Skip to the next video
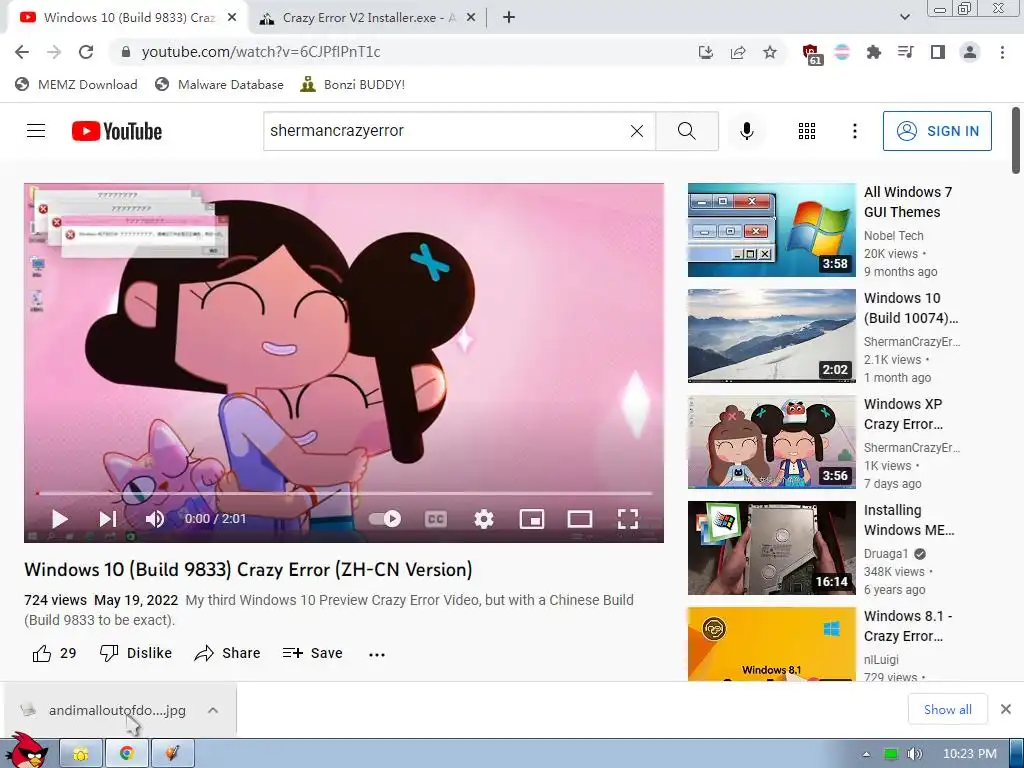 108,519
